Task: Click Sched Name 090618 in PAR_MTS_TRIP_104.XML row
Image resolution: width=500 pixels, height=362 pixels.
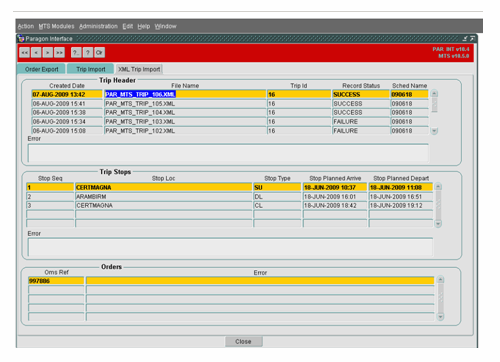Action: (x=409, y=113)
